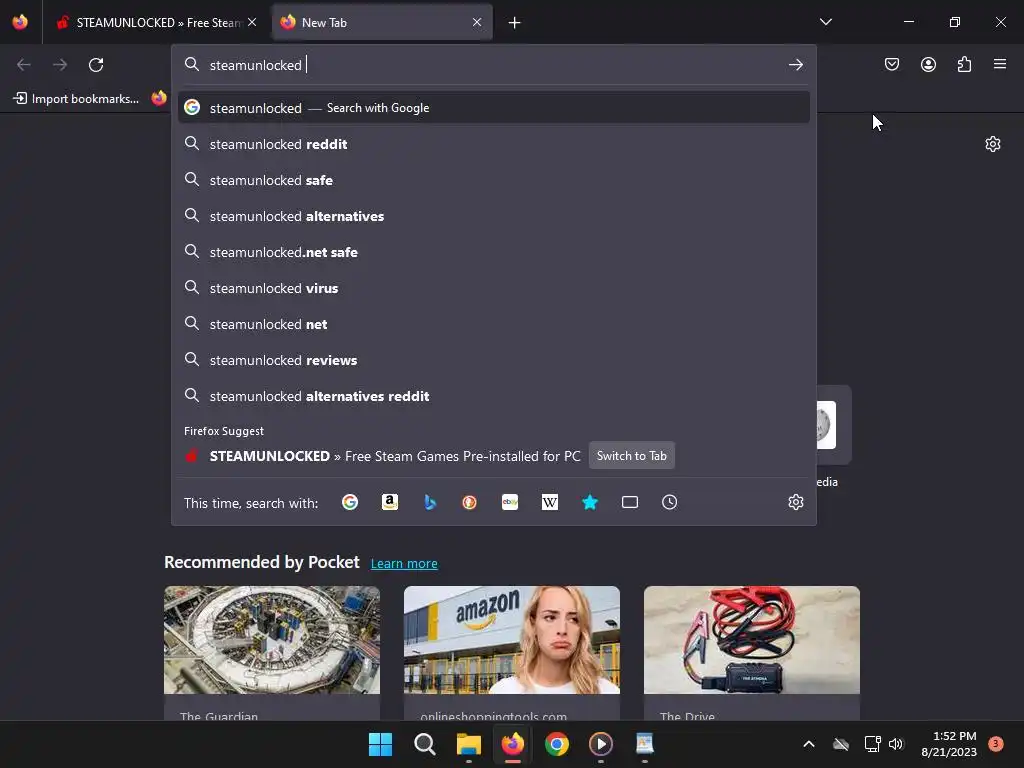Open the Amazon Pocket story thumbnail

tap(511, 640)
